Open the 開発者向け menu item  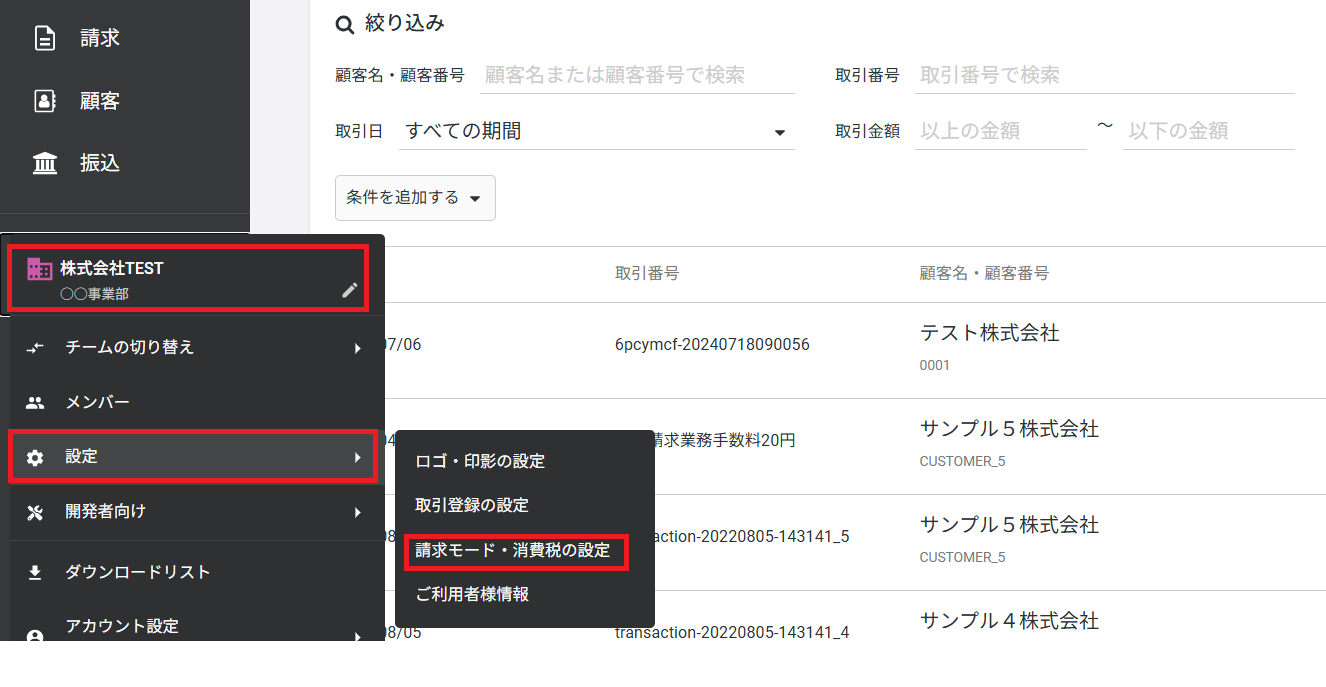197,512
